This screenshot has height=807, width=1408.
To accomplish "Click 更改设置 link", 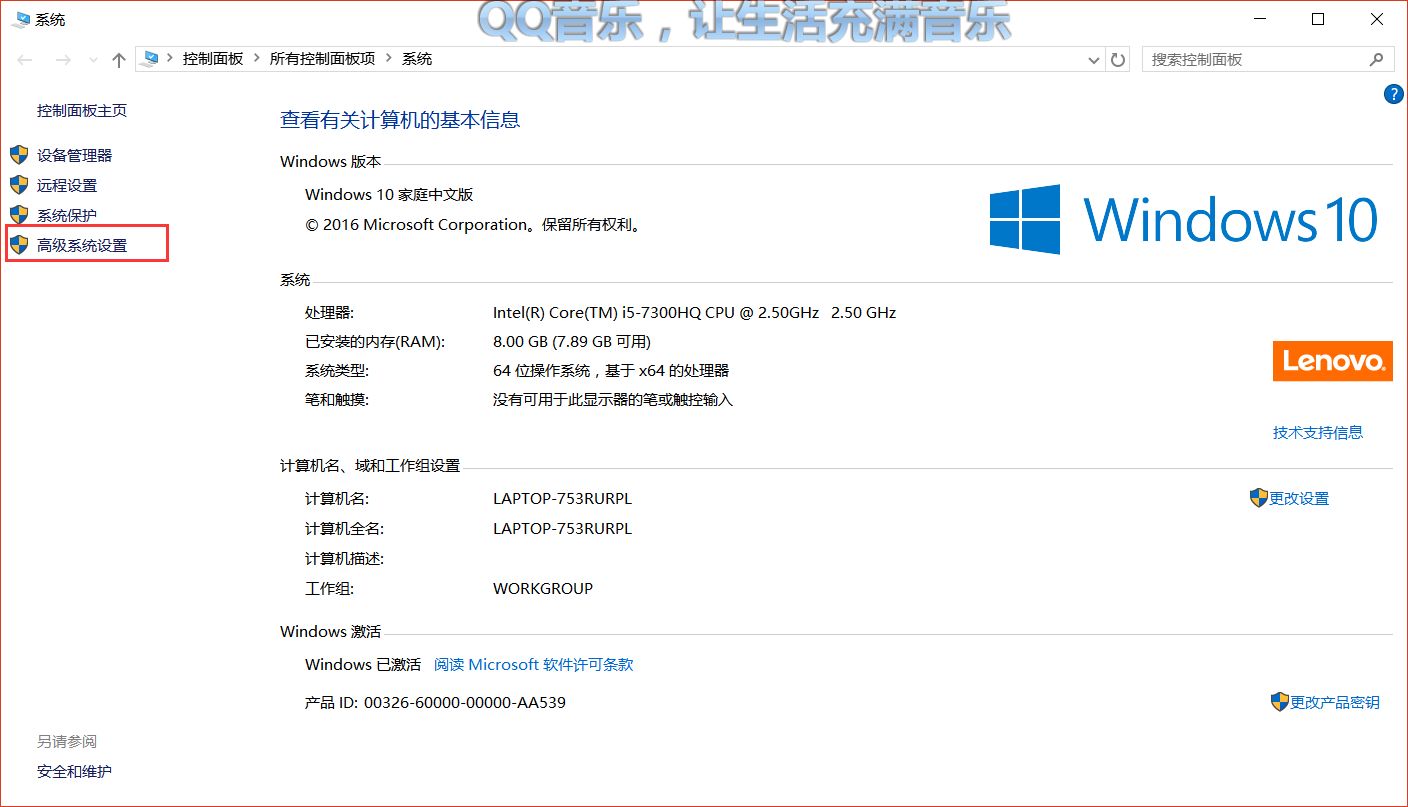I will pyautogui.click(x=1299, y=499).
